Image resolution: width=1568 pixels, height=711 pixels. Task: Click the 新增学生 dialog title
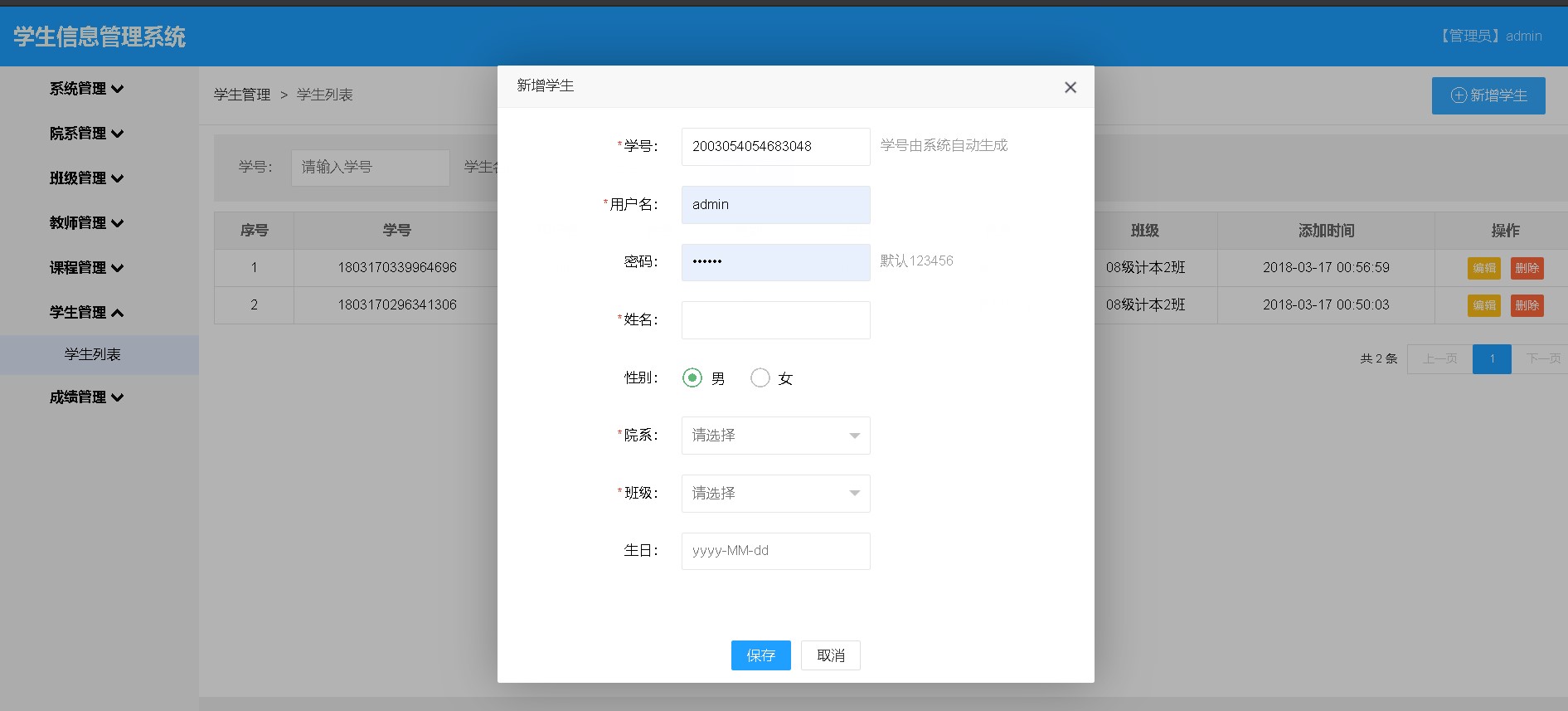[x=545, y=85]
